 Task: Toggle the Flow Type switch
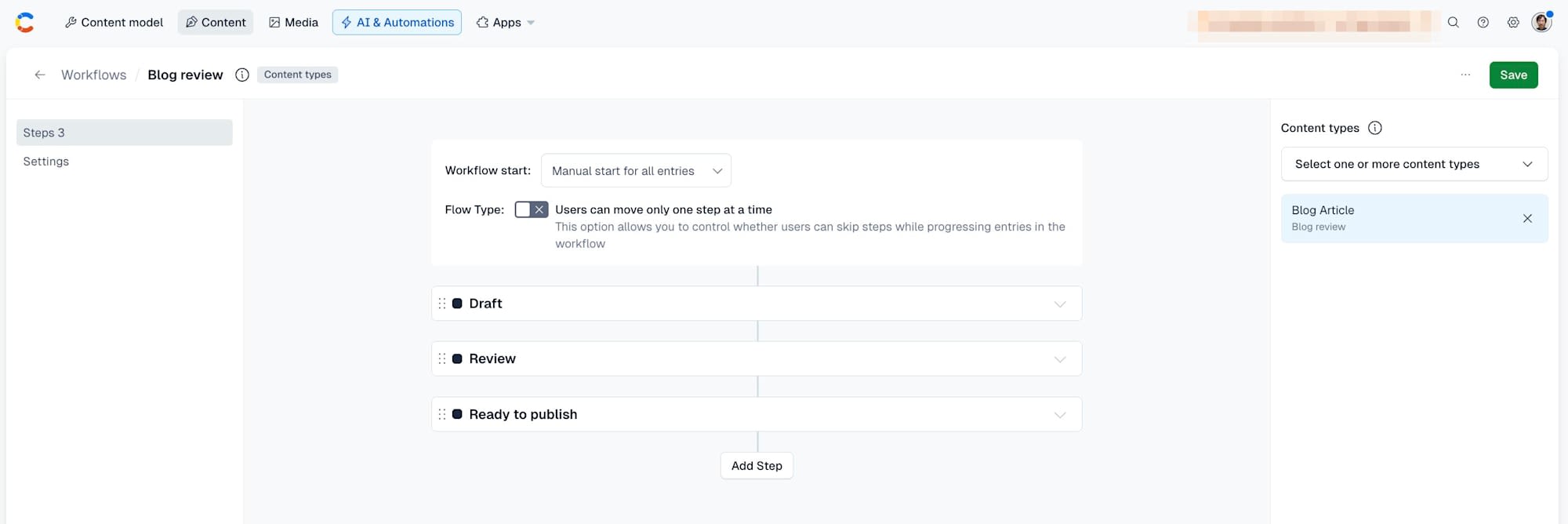click(532, 209)
